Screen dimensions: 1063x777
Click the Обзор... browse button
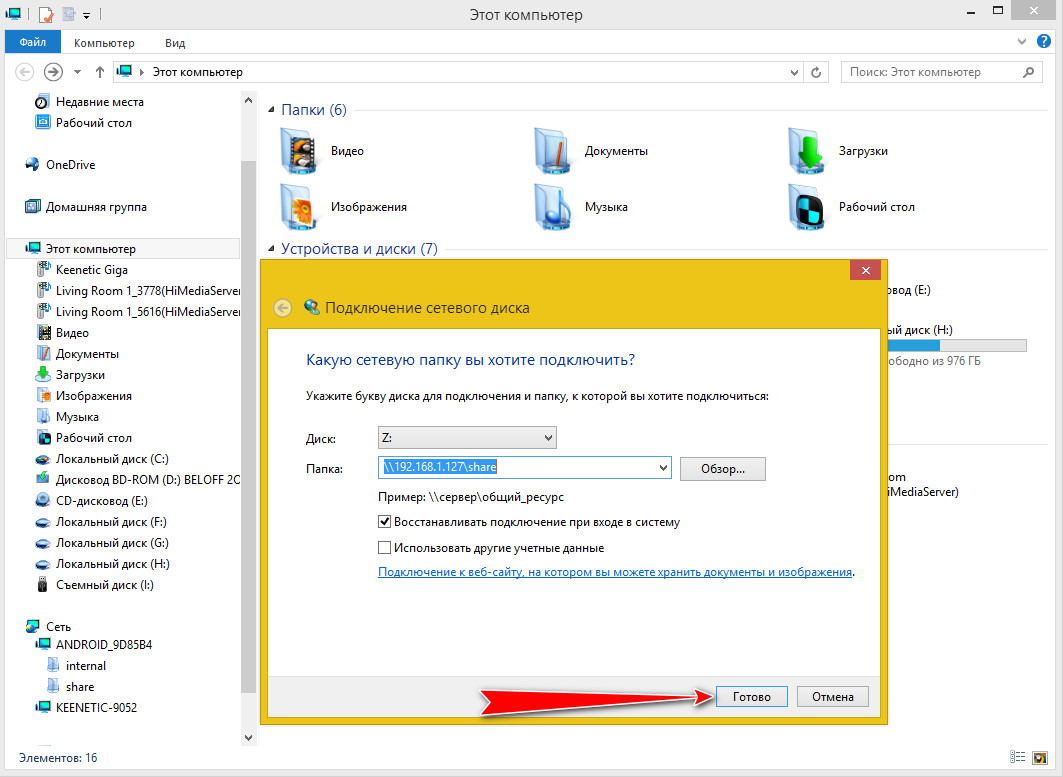pos(723,469)
